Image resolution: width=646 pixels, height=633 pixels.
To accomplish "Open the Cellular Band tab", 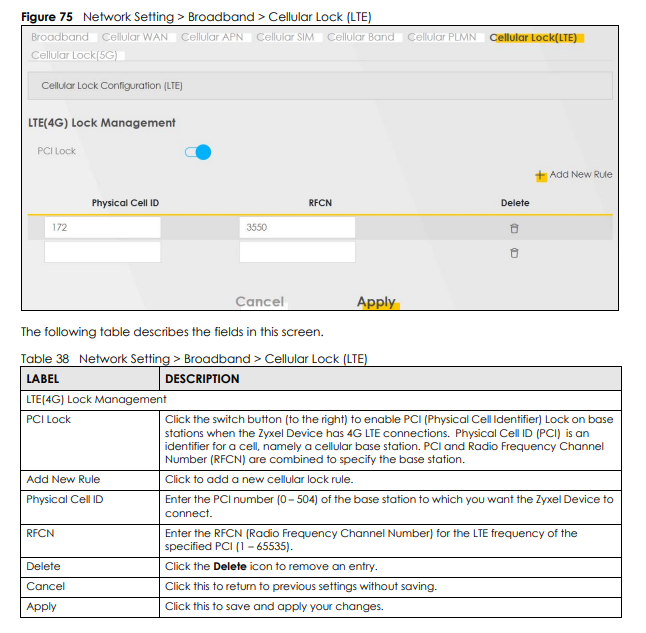I will click(x=361, y=38).
